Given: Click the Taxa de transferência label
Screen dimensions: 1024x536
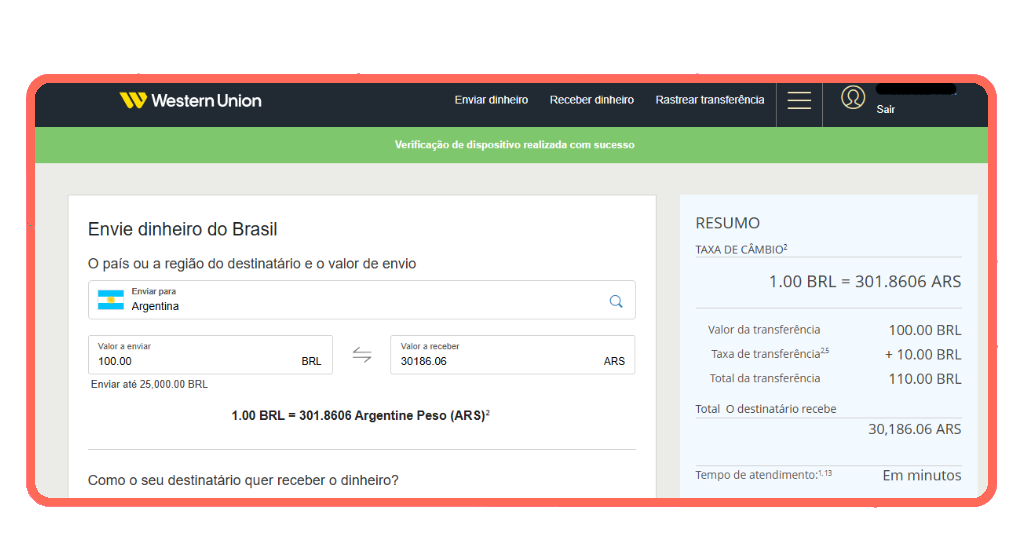Looking at the screenshot, I should click(x=770, y=353).
